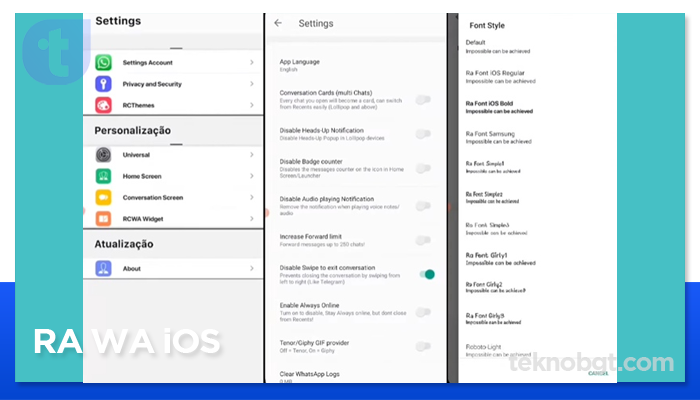Expand Home Screen chevron
700x400 pixels.
tap(252, 176)
